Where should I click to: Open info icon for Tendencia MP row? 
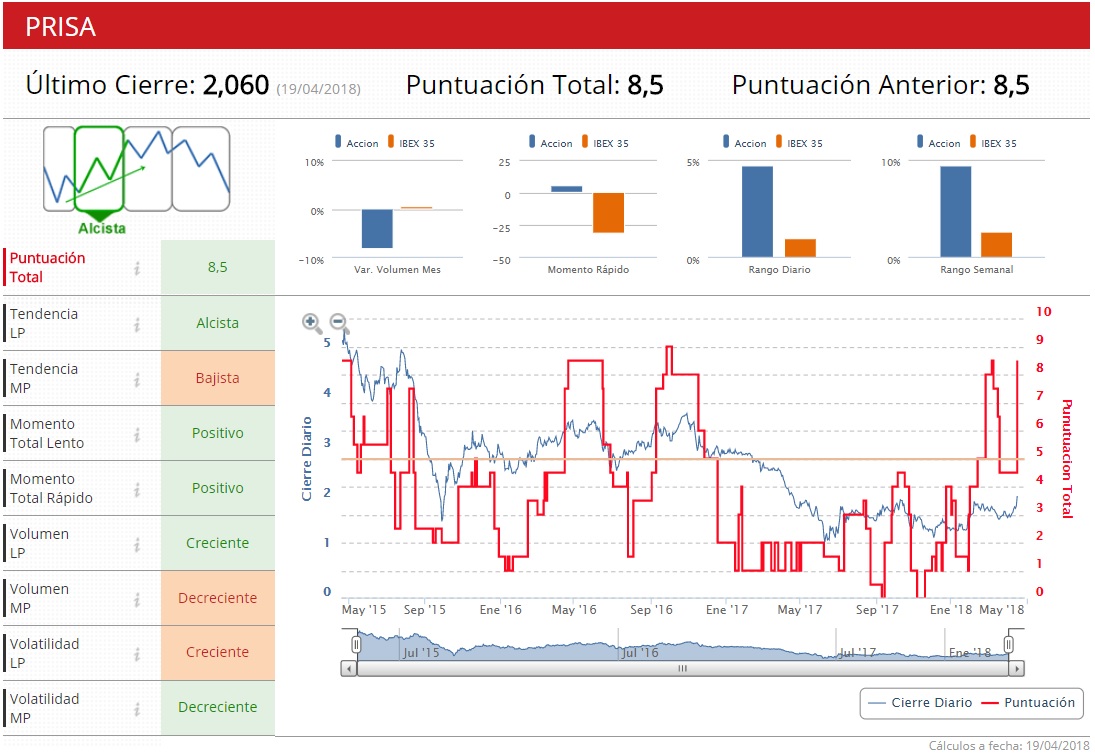coord(138,379)
